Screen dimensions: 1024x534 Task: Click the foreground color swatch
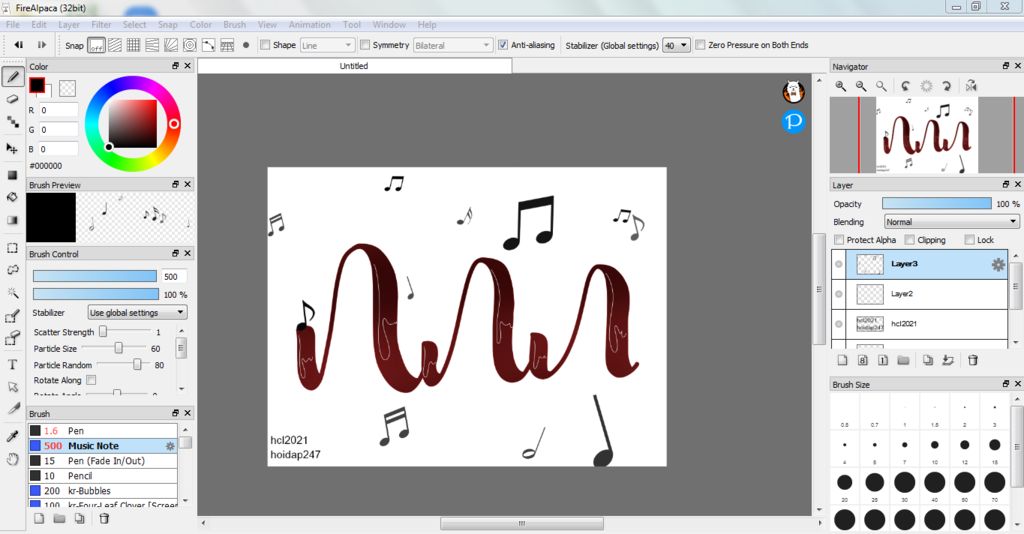(37, 86)
